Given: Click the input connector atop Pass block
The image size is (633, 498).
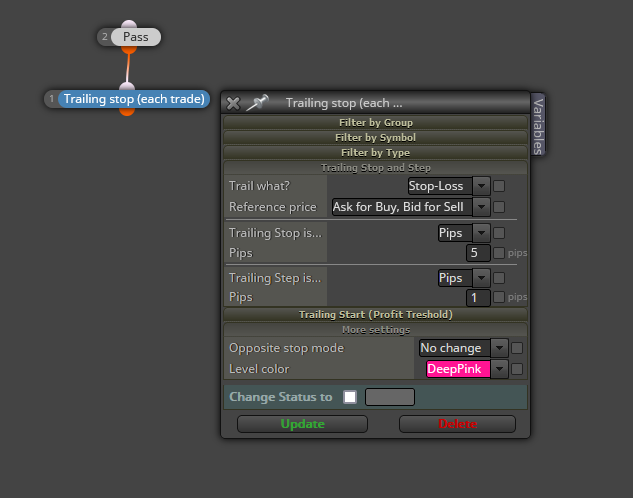Looking at the screenshot, I should coord(129,24).
